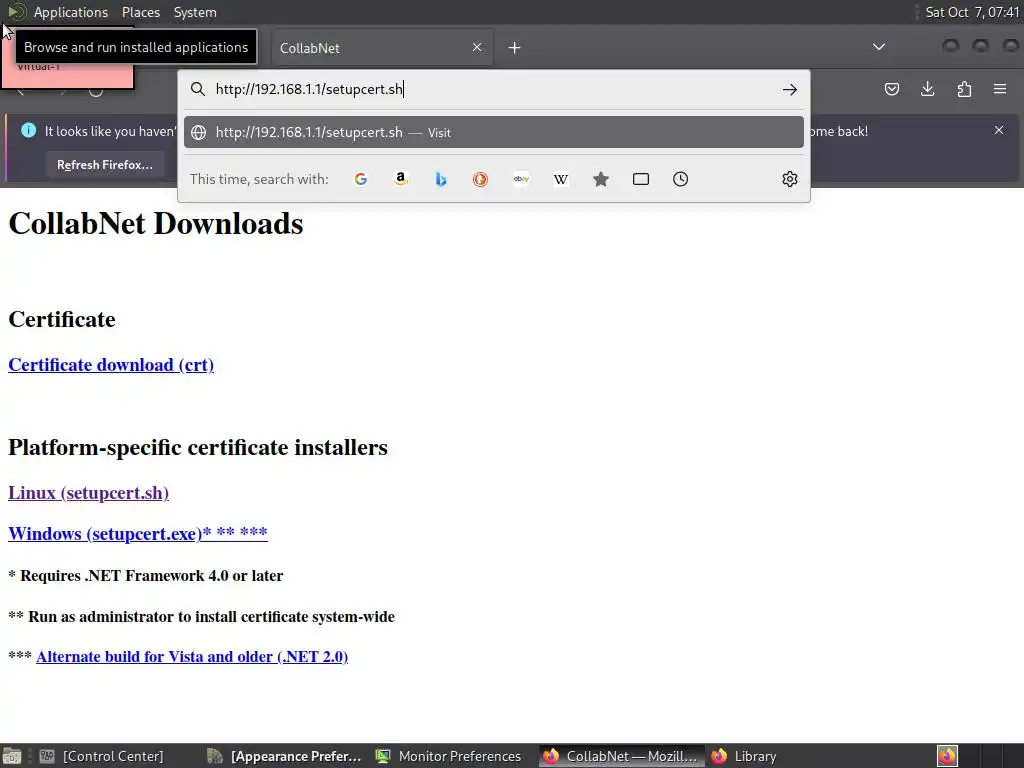The width and height of the screenshot is (1024, 768).
Task: Click reload button in navigation bar
Action: pyautogui.click(x=96, y=90)
